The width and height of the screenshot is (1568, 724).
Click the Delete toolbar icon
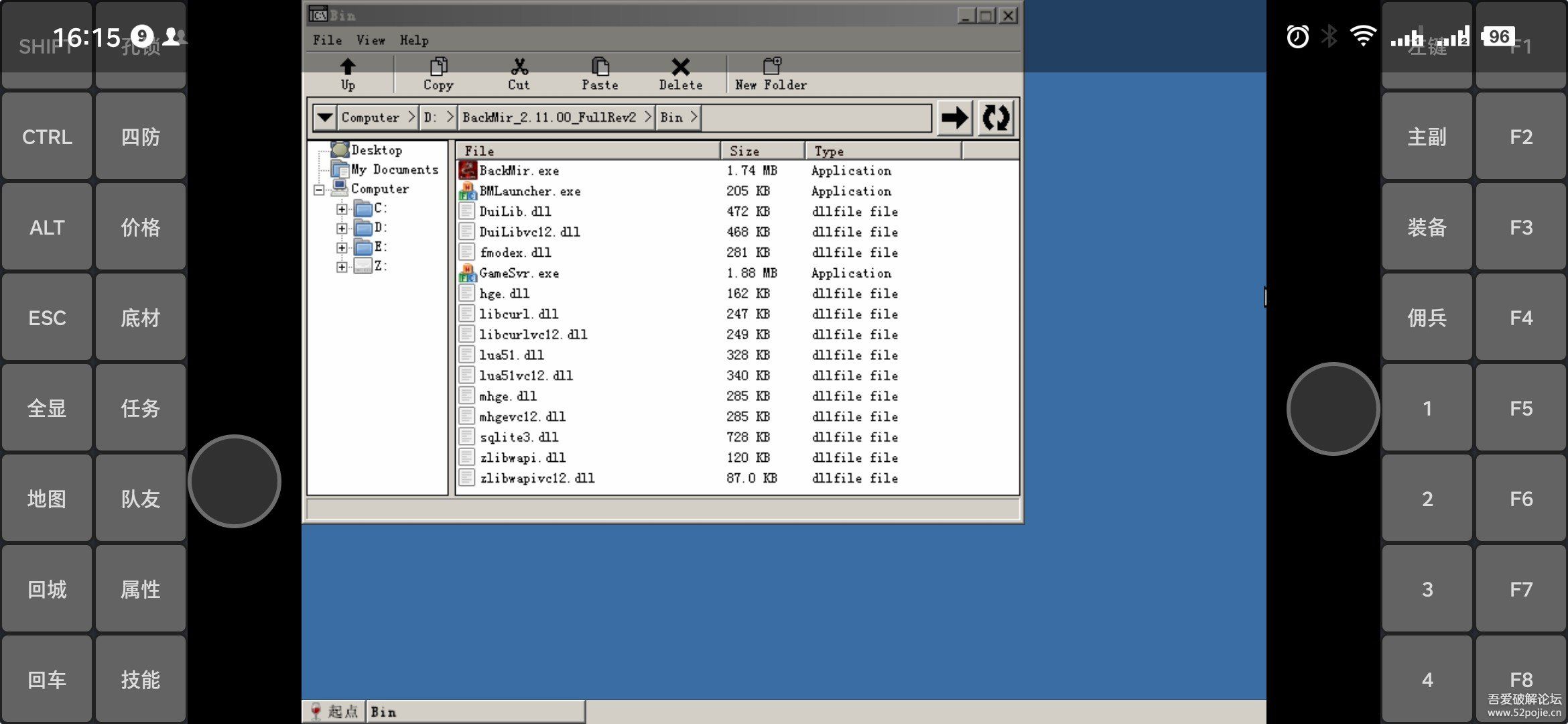tap(681, 74)
